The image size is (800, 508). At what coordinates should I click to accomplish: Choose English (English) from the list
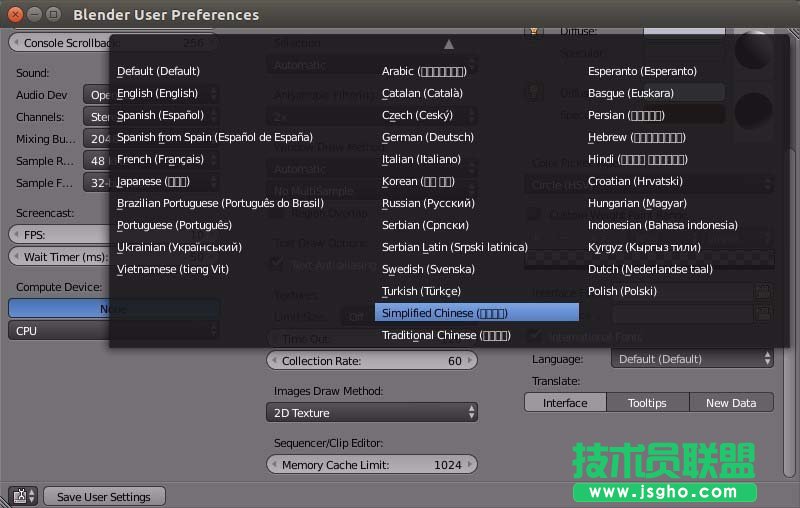click(157, 93)
